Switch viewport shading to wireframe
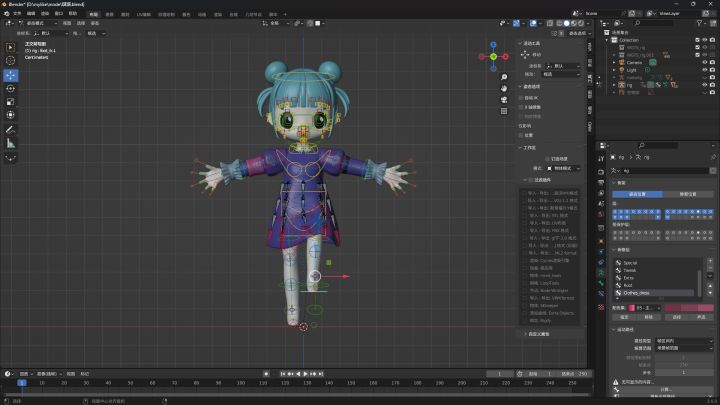The height and width of the screenshot is (405, 720). (x=559, y=23)
